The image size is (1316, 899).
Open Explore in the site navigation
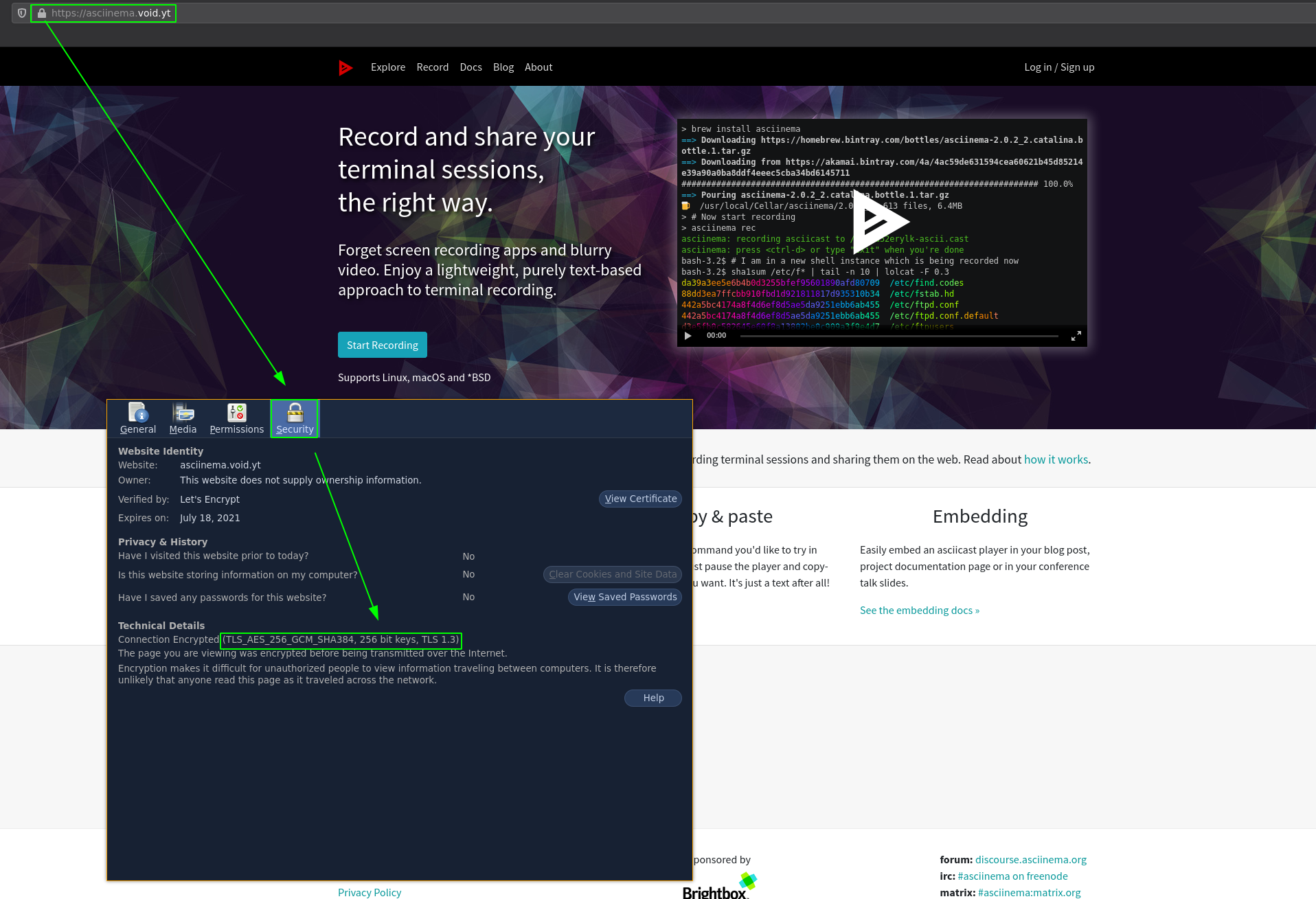coord(388,67)
